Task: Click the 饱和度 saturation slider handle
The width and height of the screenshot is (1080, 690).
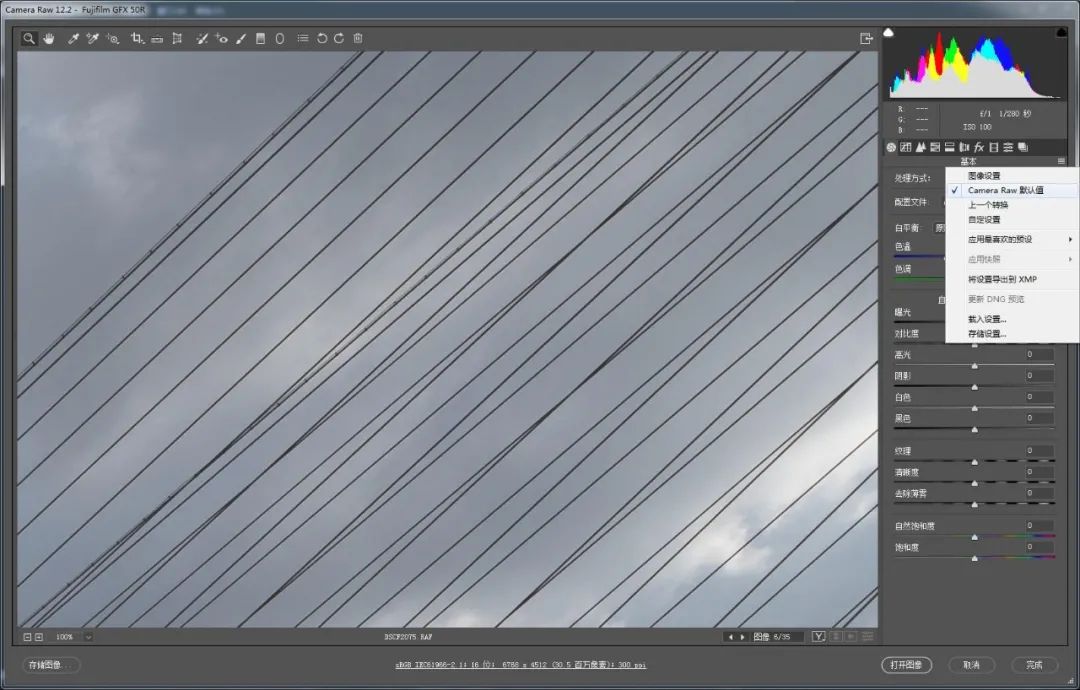Action: [975, 558]
